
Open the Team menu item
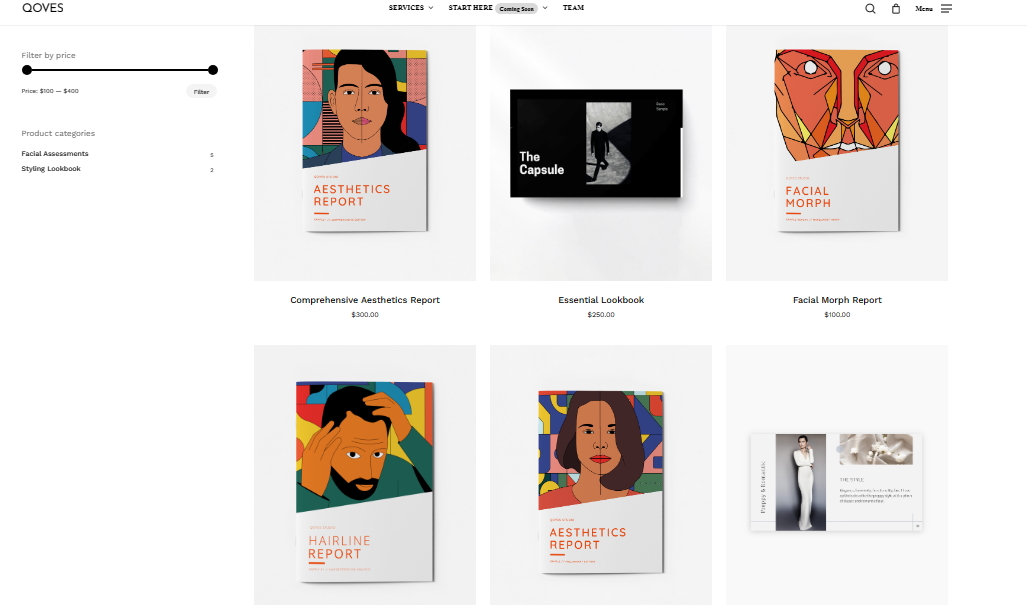[573, 8]
